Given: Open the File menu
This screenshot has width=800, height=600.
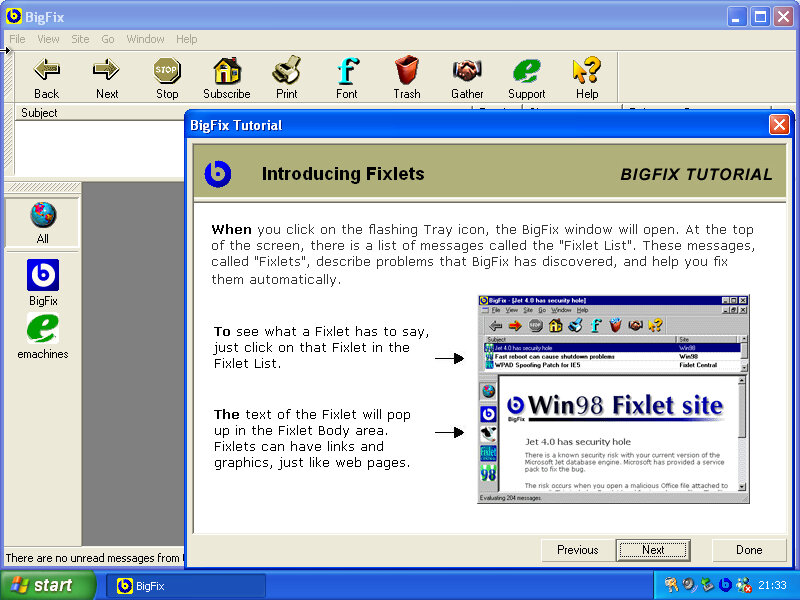Looking at the screenshot, I should pos(17,39).
